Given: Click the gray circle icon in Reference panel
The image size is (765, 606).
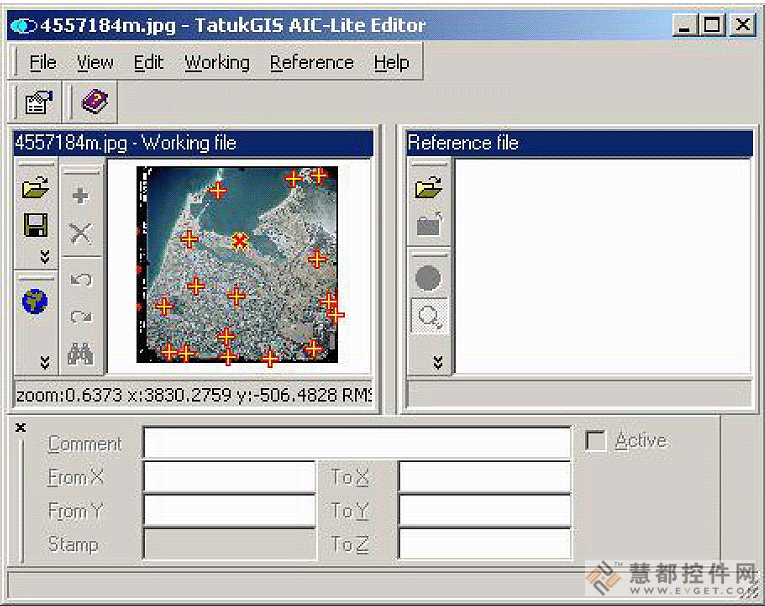Looking at the screenshot, I should coord(428,279).
